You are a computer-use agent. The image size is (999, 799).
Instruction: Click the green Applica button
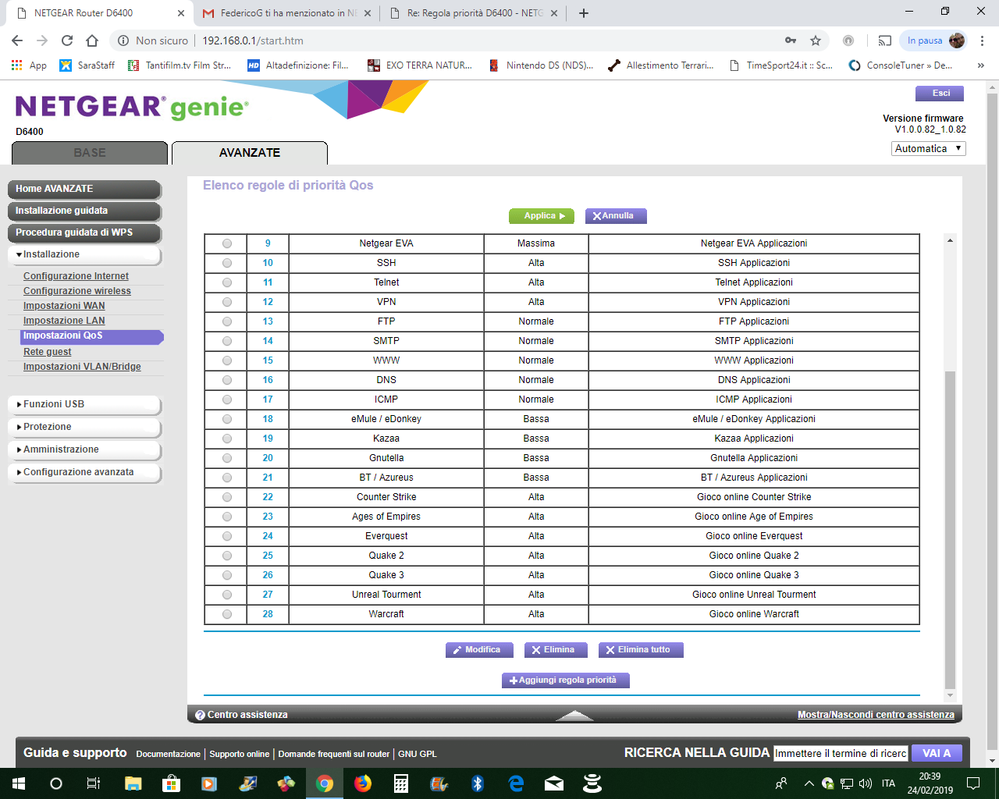coord(542,216)
